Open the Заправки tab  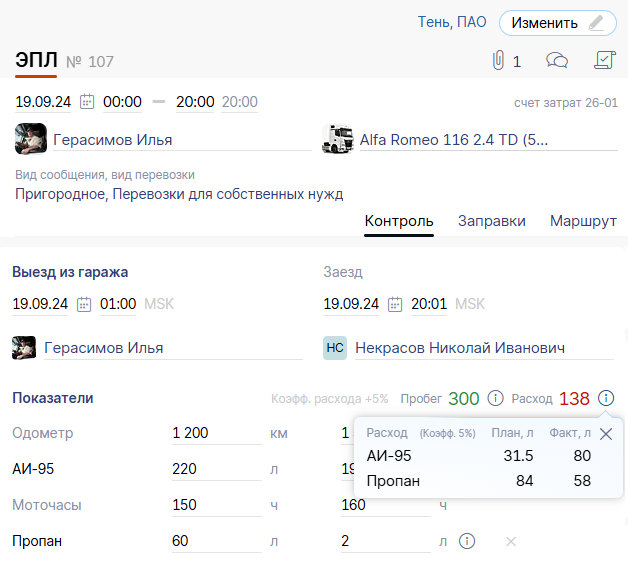pos(491,221)
